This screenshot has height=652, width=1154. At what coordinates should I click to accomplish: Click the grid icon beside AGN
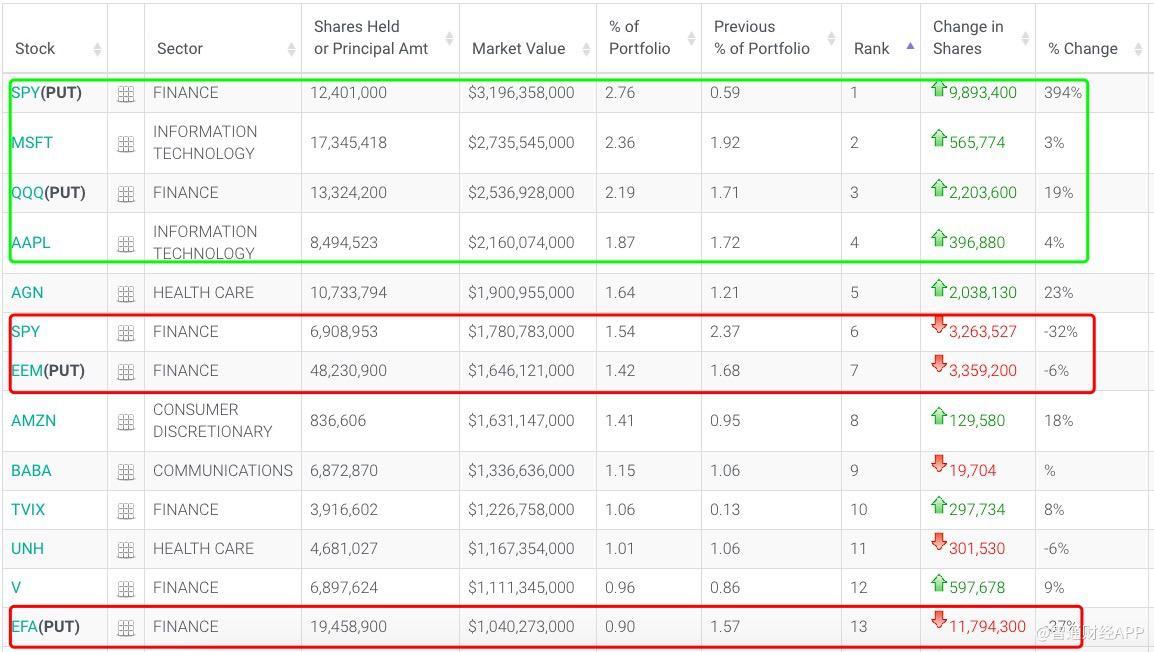point(126,294)
